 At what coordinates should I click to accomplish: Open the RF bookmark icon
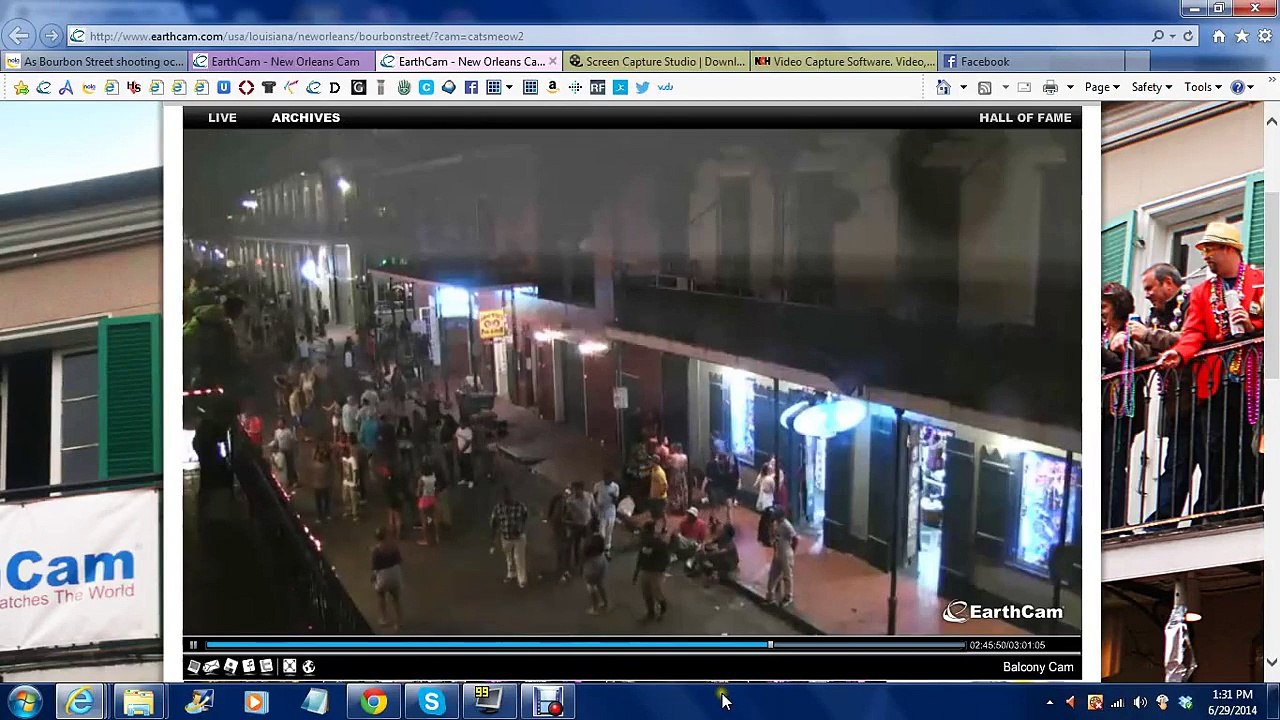pyautogui.click(x=597, y=87)
